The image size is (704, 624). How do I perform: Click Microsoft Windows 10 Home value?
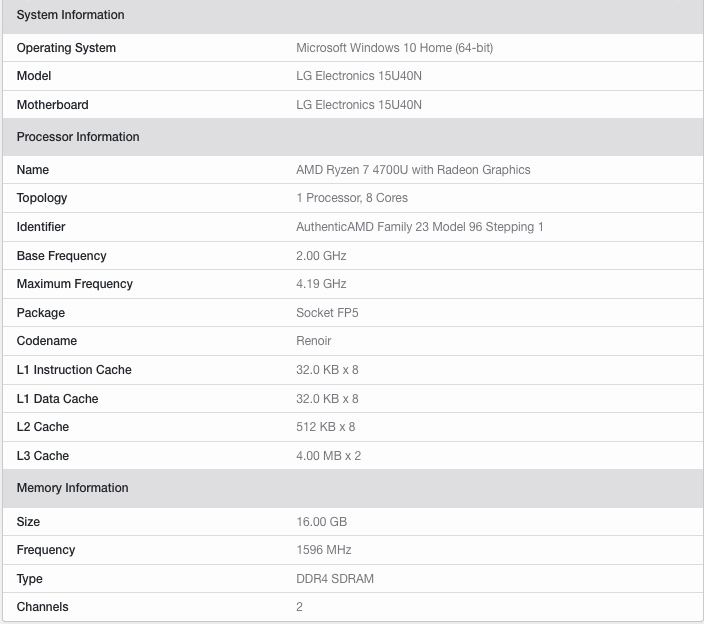point(394,48)
